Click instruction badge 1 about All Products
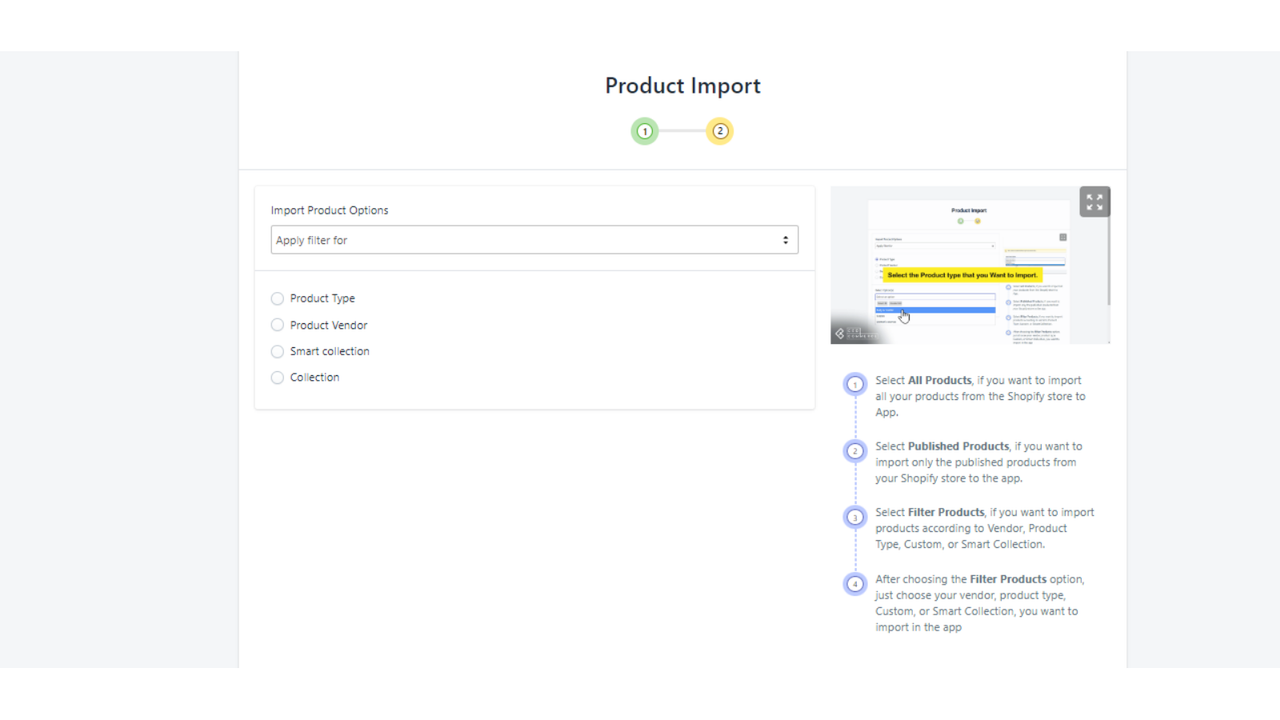This screenshot has height=720, width=1280. pyautogui.click(x=855, y=384)
